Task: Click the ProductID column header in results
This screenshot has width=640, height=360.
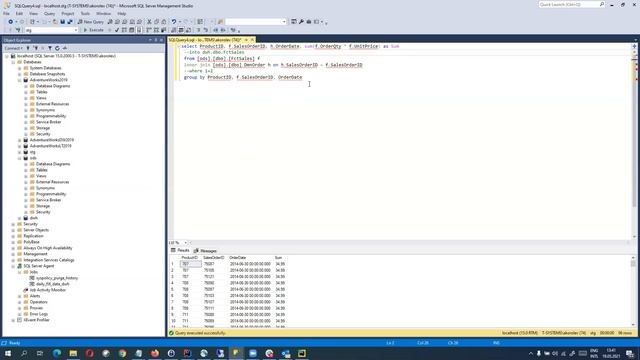Action: [189, 258]
